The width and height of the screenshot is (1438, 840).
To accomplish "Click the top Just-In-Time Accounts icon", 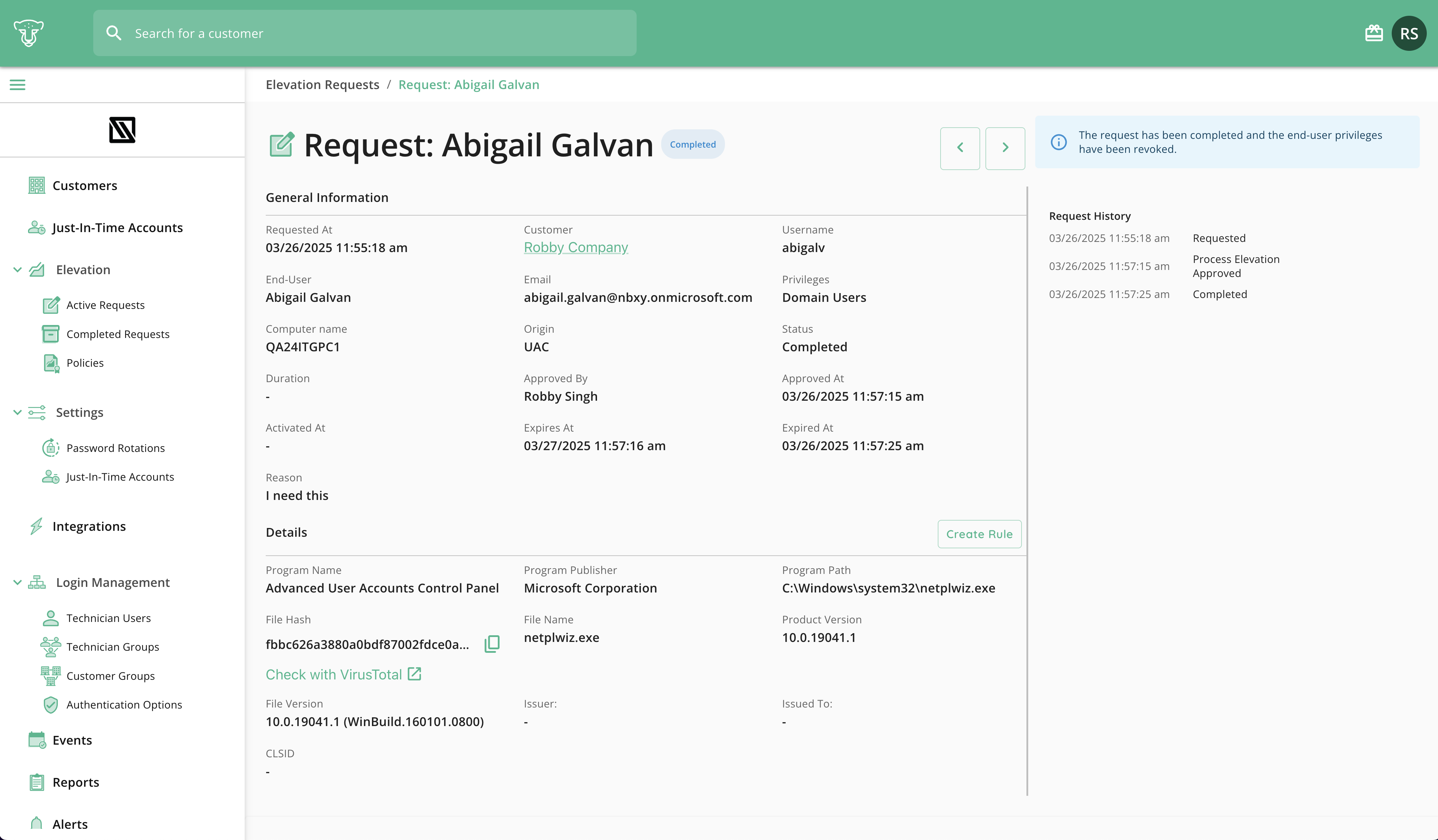I will pyautogui.click(x=36, y=228).
